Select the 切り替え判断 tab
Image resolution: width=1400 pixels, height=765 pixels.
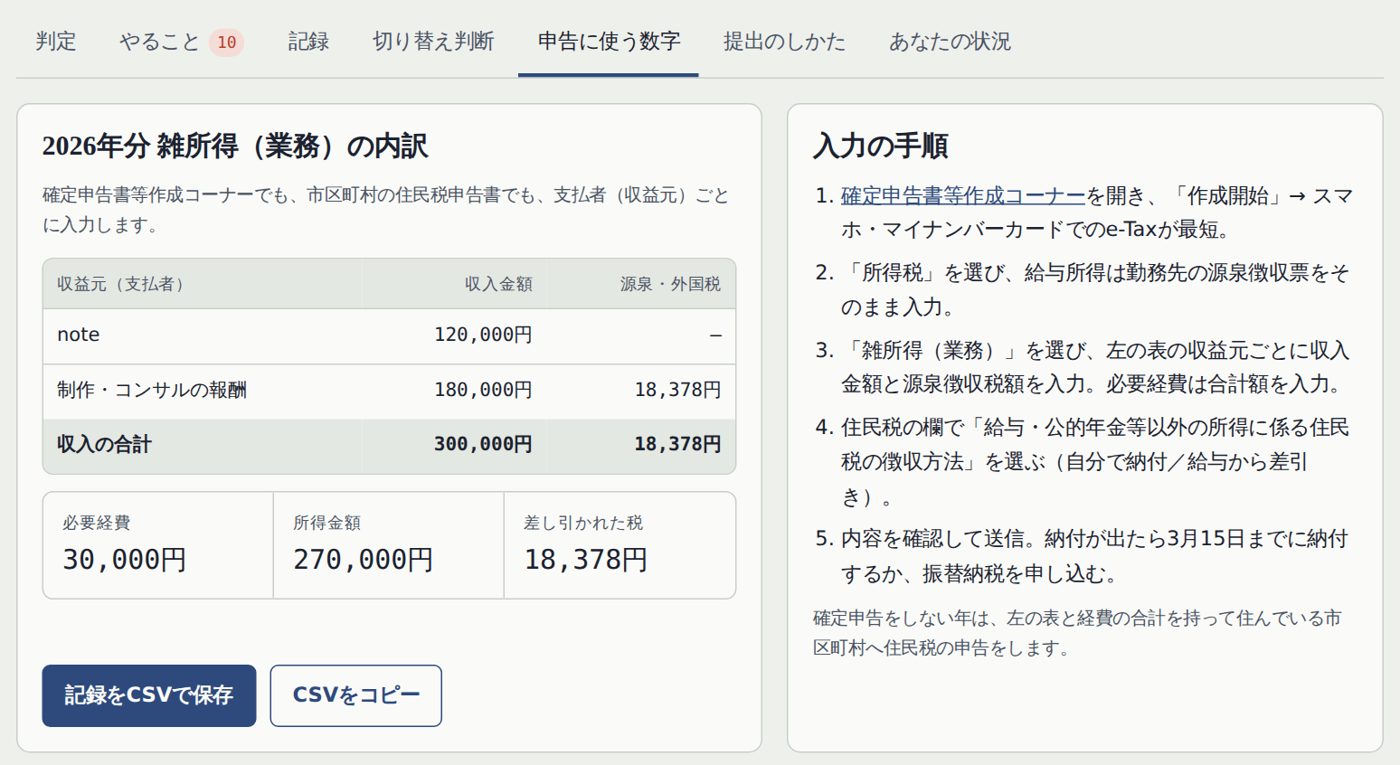(433, 42)
